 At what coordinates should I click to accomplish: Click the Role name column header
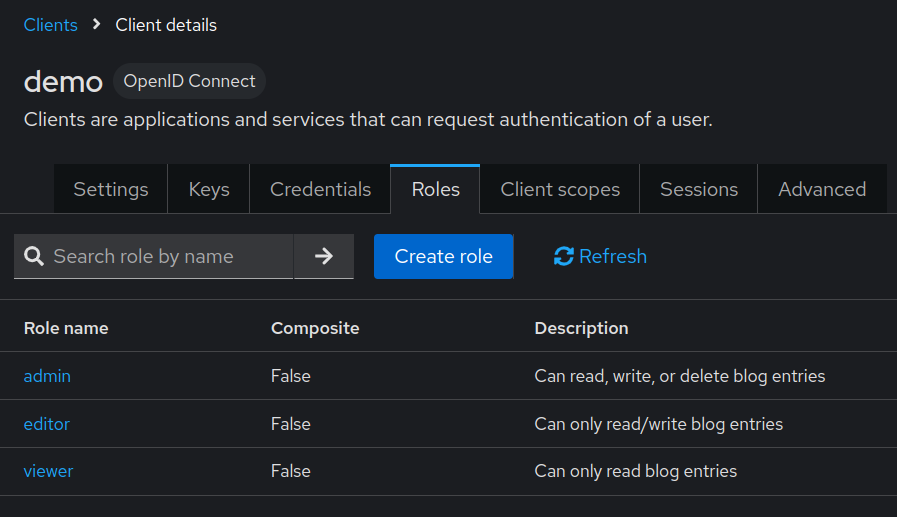point(66,328)
